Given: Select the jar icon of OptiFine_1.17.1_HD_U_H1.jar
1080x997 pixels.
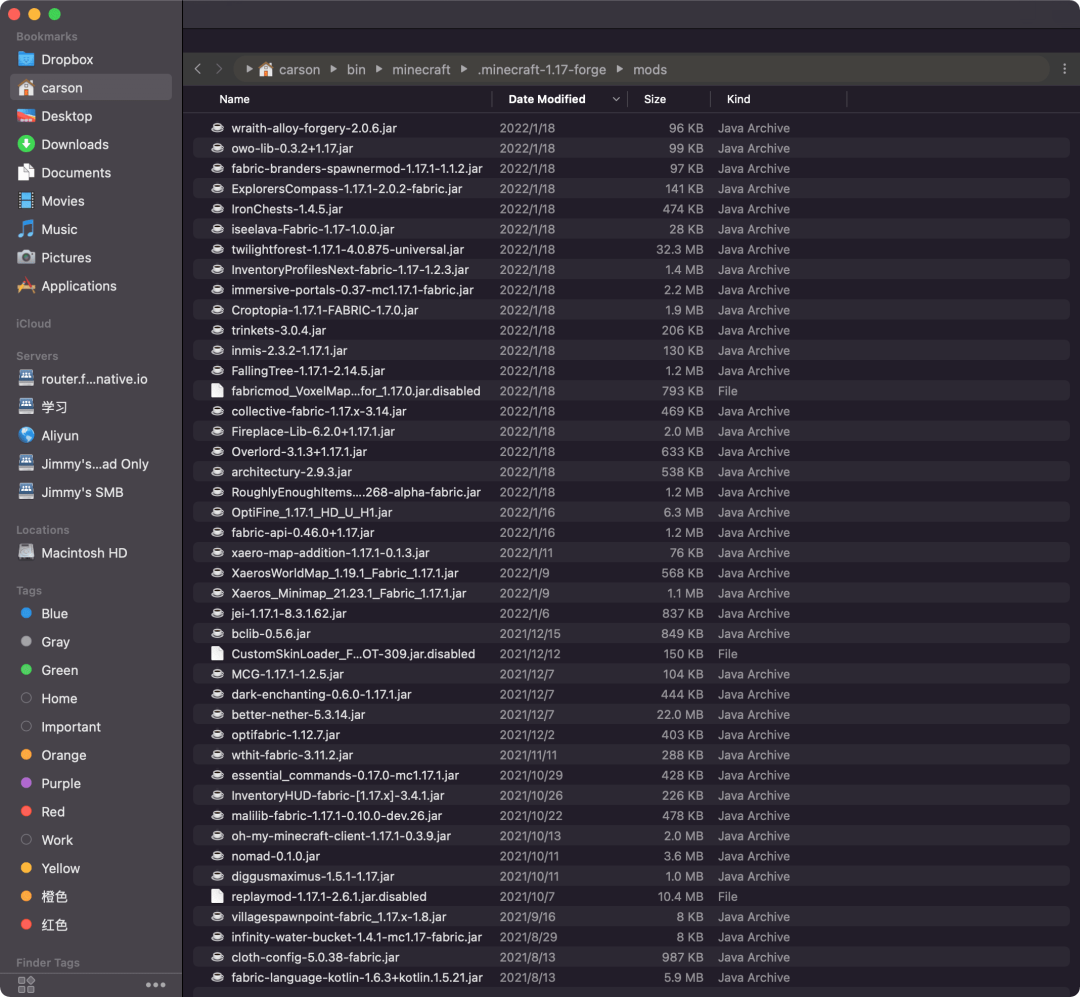Looking at the screenshot, I should click(x=217, y=512).
